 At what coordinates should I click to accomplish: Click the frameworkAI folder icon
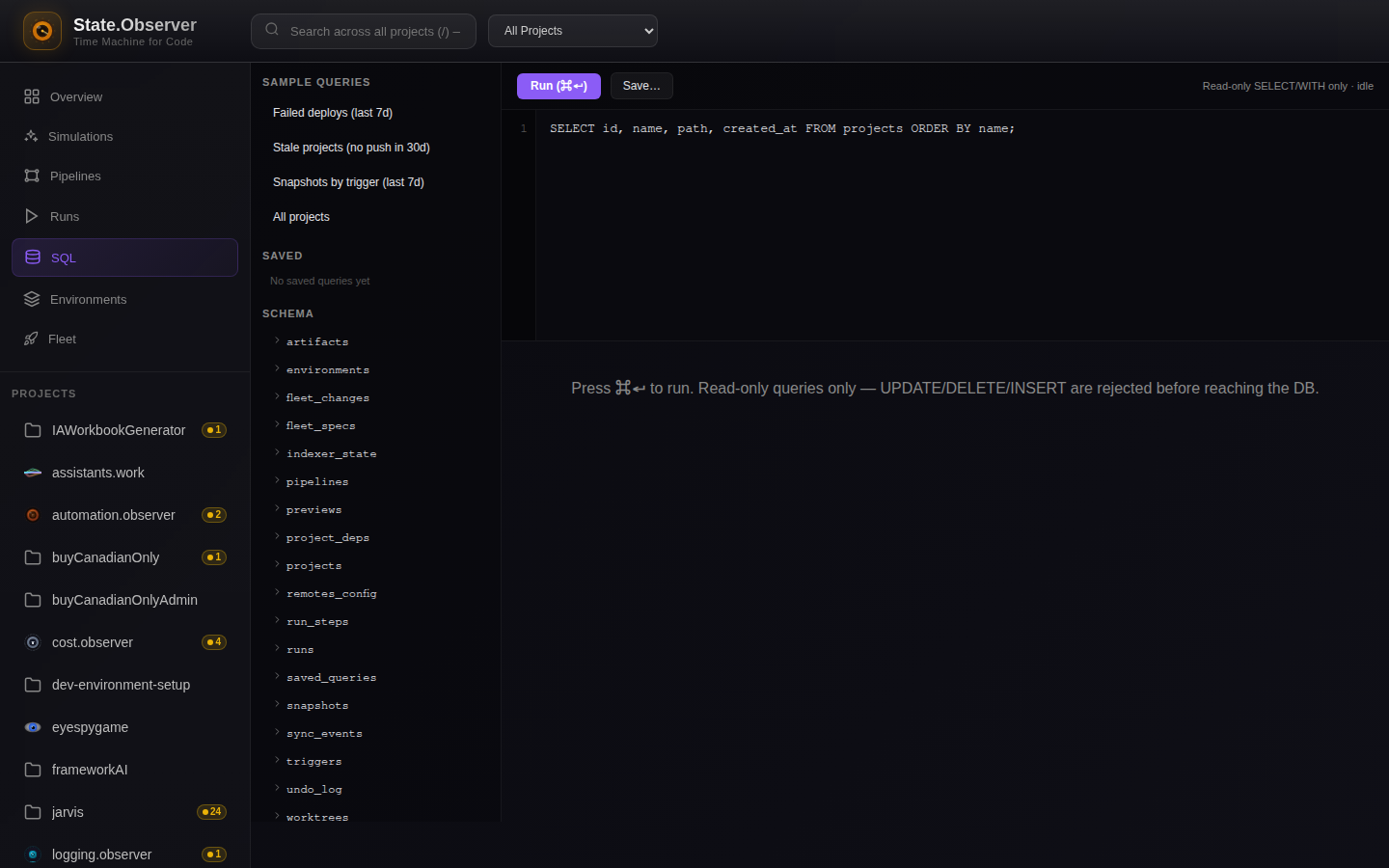(33, 770)
